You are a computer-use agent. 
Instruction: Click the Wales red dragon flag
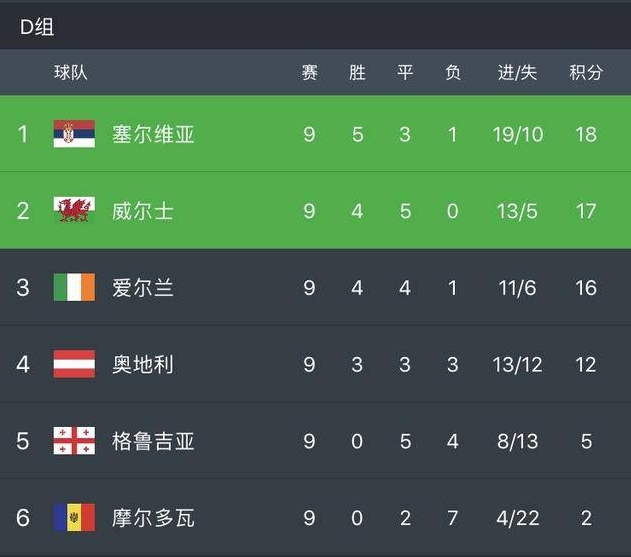[x=74, y=211]
